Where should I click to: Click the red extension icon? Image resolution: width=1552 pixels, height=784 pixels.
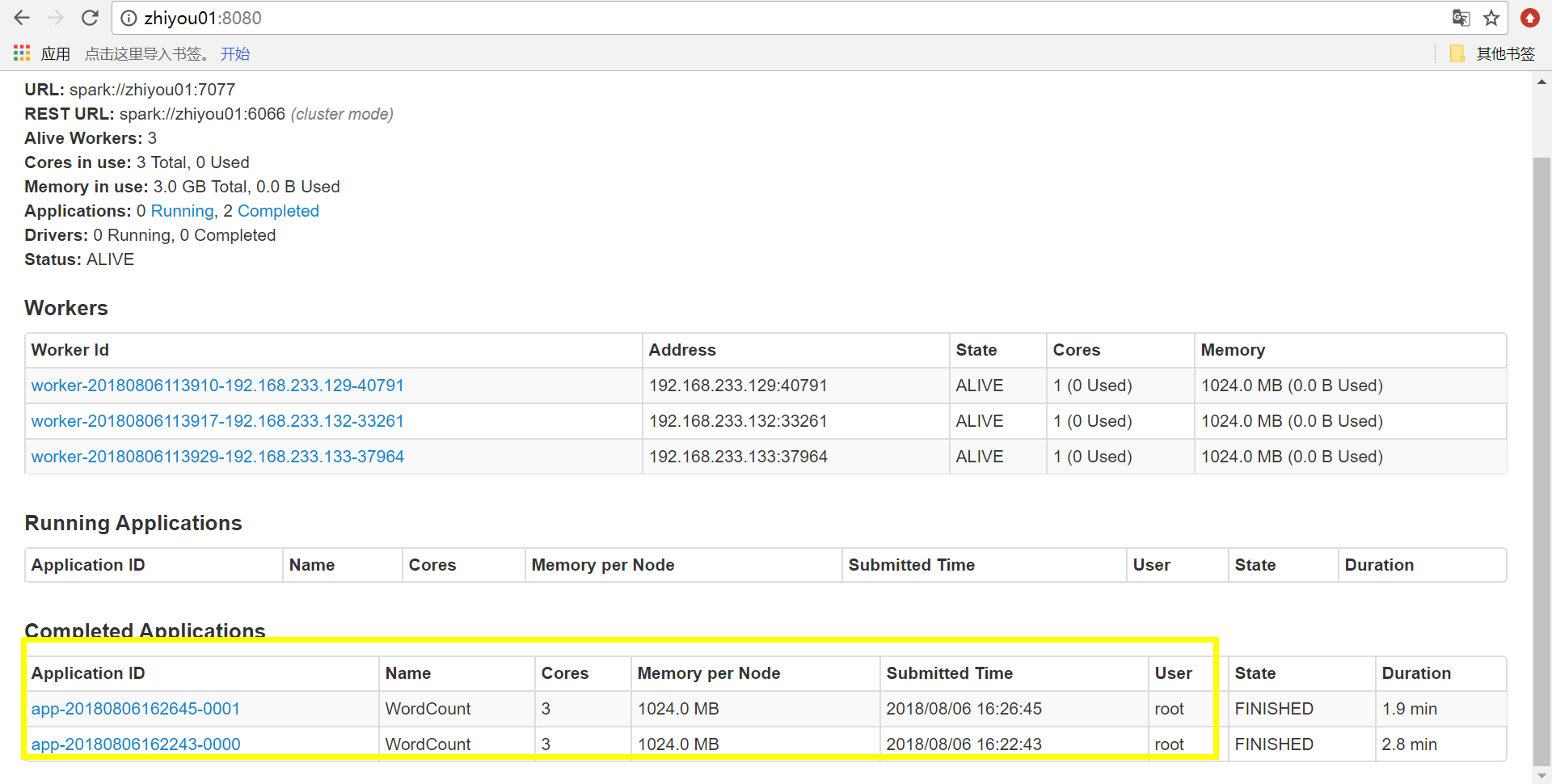point(1529,18)
